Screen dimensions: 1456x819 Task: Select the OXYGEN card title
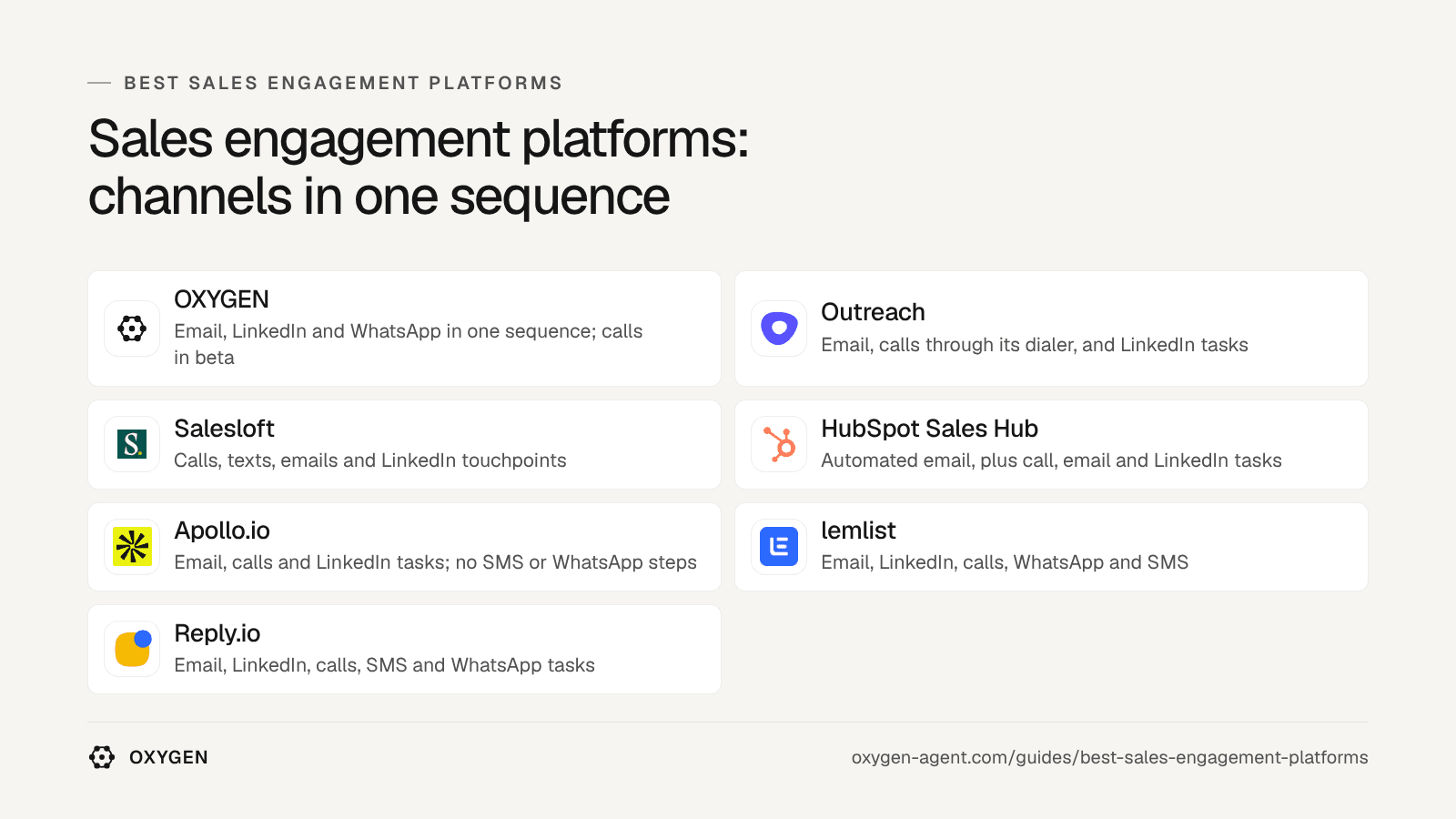point(221,299)
